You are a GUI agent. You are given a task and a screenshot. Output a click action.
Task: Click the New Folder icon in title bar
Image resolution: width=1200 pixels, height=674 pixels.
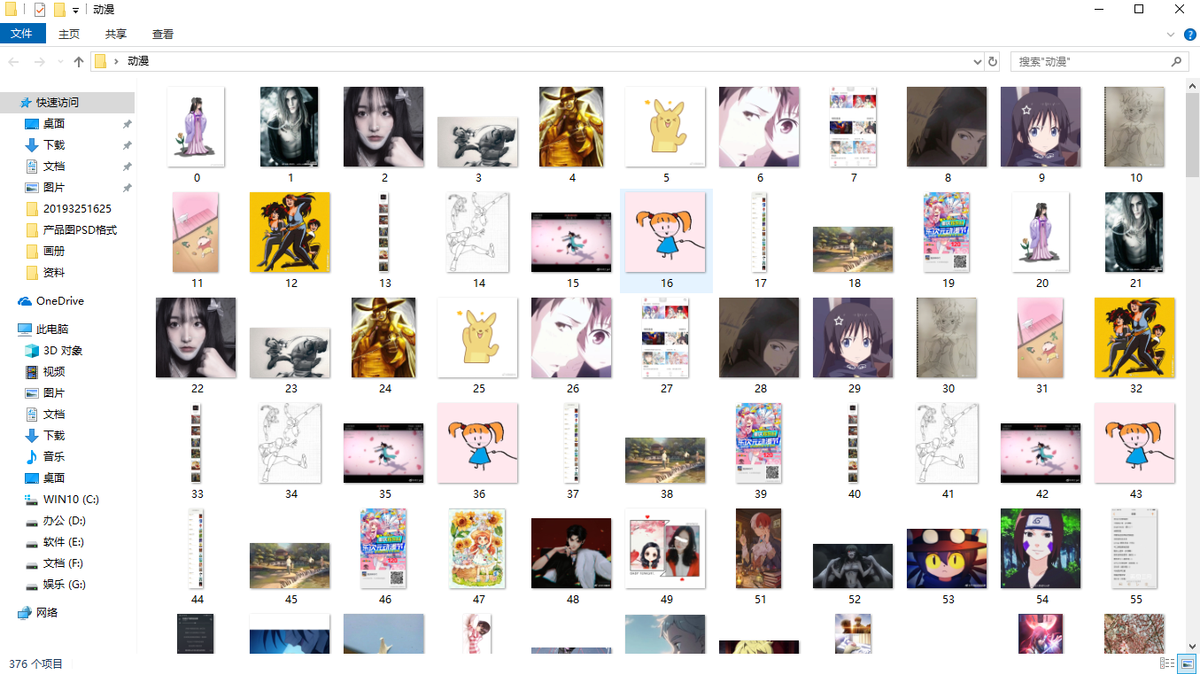[x=59, y=9]
